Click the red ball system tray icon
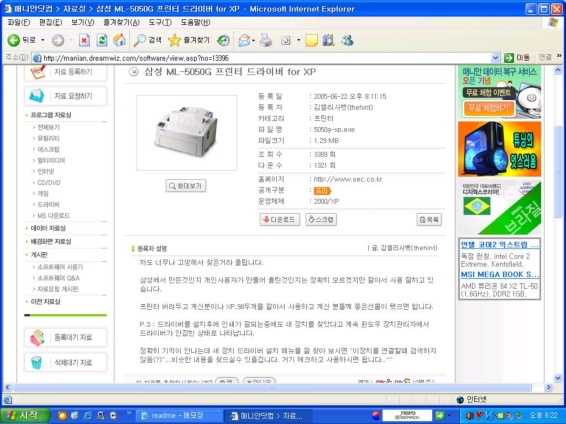This screenshot has height=424, width=566. click(375, 415)
